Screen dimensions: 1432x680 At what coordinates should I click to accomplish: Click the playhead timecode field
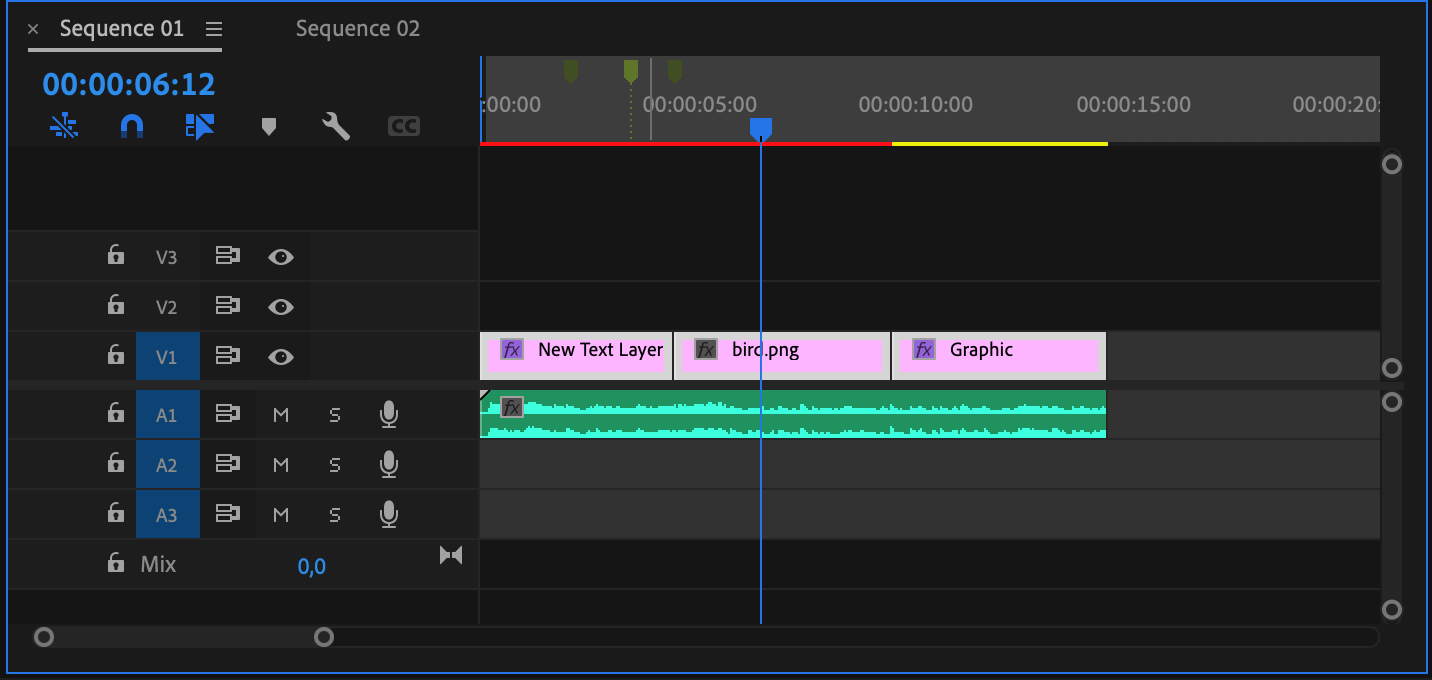(129, 84)
